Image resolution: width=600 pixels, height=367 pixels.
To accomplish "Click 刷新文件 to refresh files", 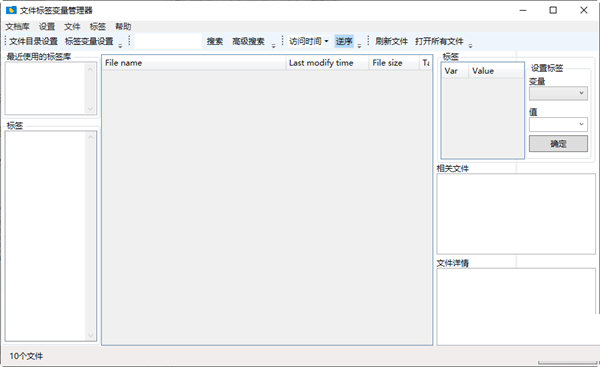I will (x=391, y=41).
